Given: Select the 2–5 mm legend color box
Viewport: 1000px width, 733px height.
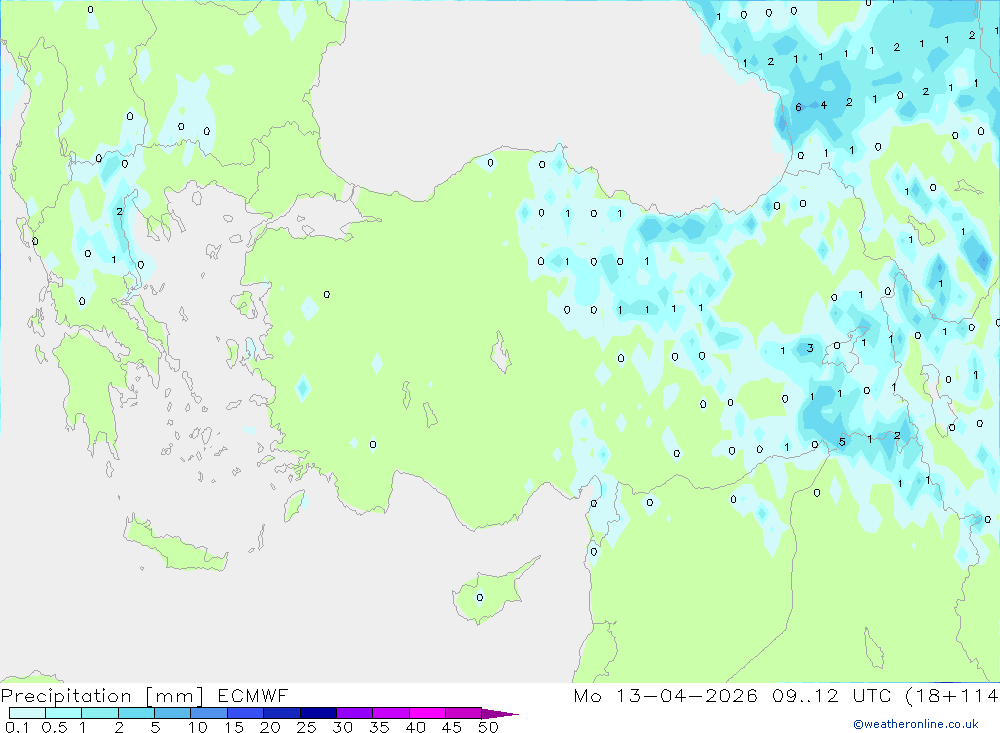Looking at the screenshot, I should click(136, 713).
